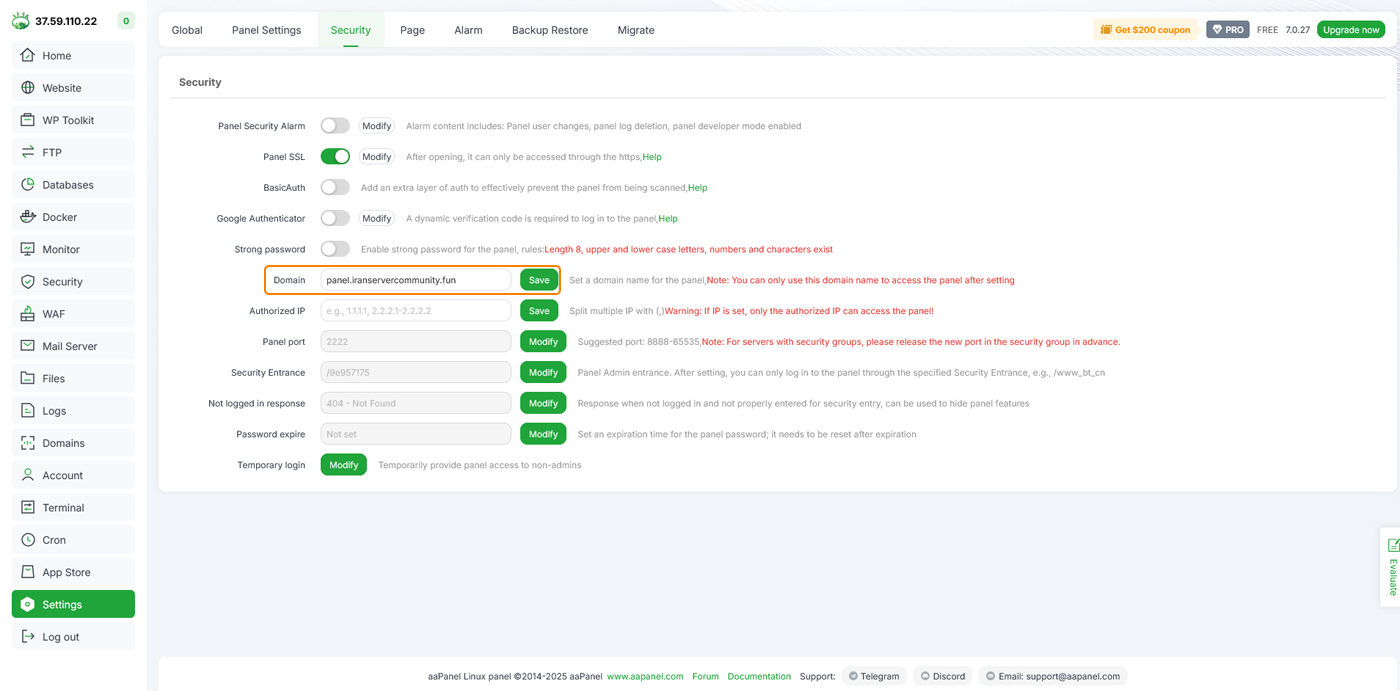
Task: Open the Monitor section
Action: click(x=60, y=248)
